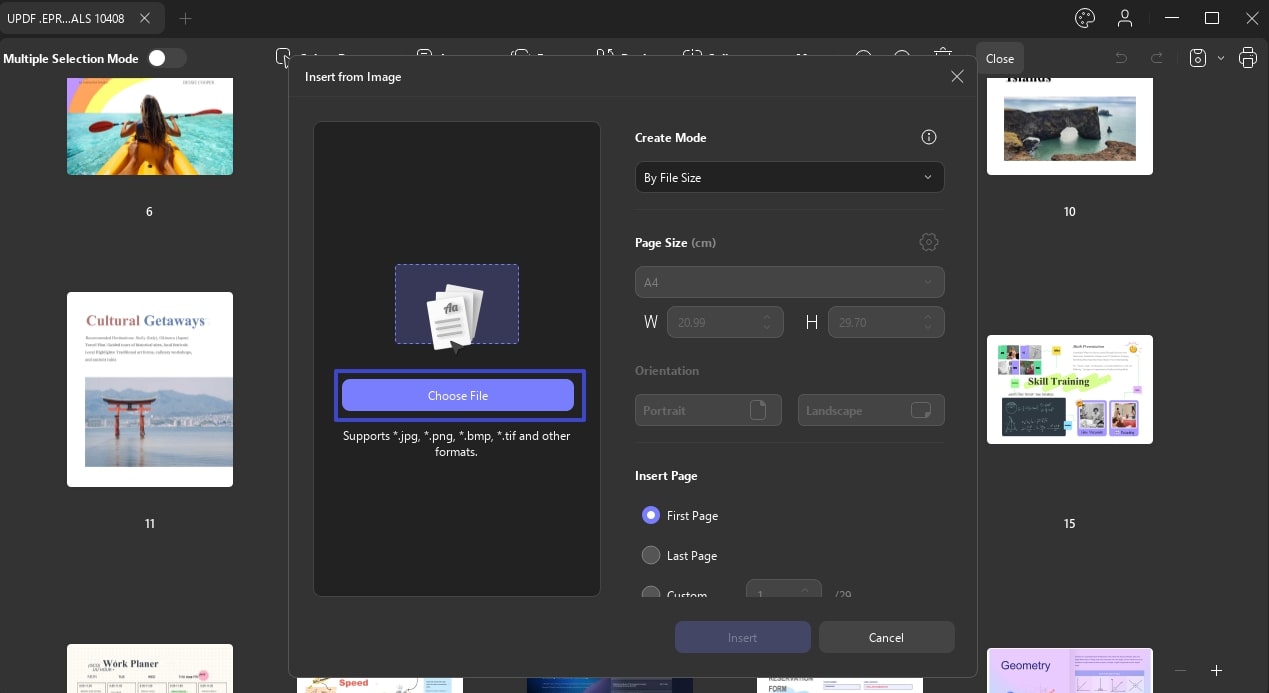Expand the save options arrow
This screenshot has height=693, width=1269.
coord(1221,58)
